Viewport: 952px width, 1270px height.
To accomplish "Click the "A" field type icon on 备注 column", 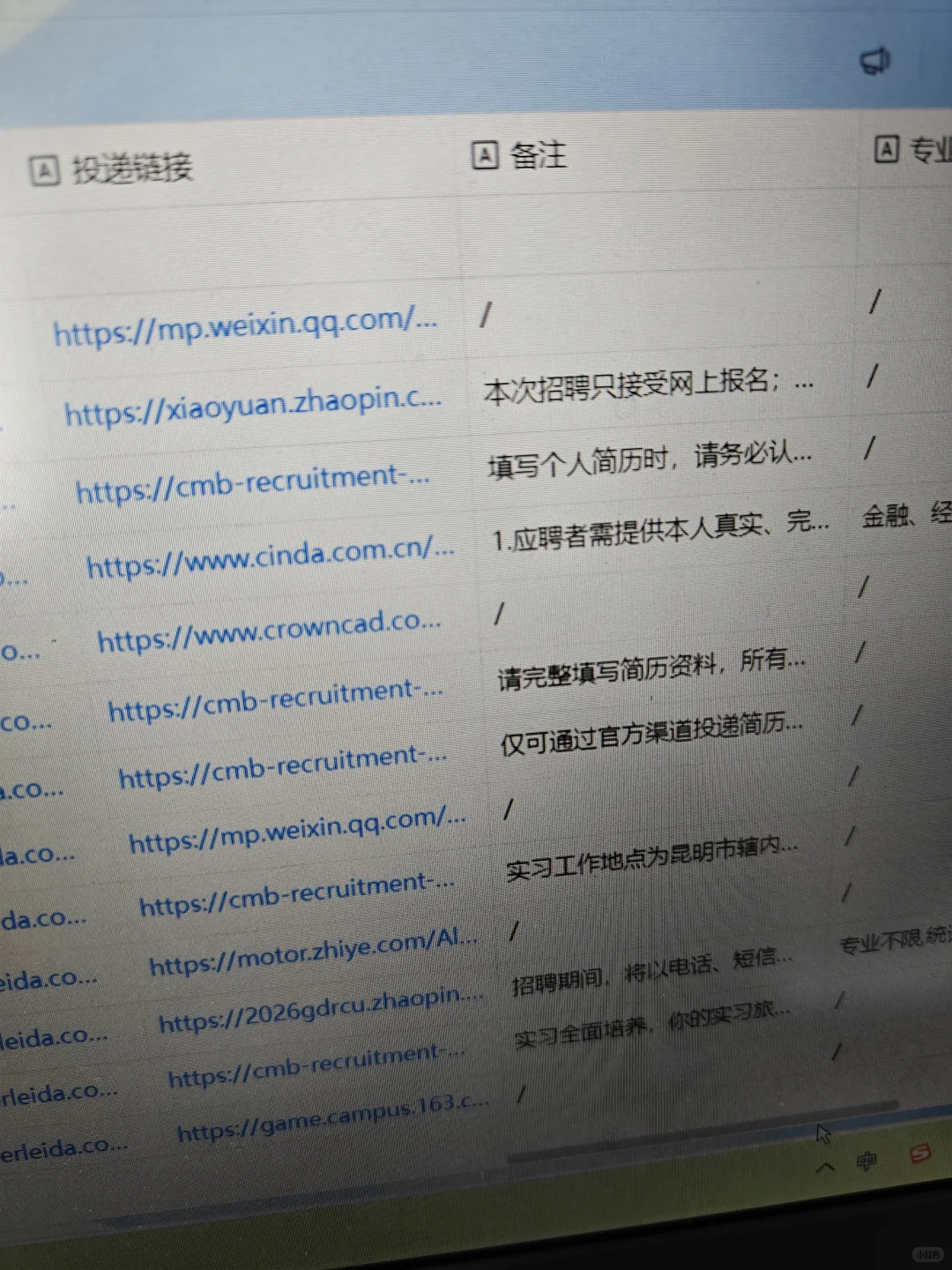I will pyautogui.click(x=484, y=154).
